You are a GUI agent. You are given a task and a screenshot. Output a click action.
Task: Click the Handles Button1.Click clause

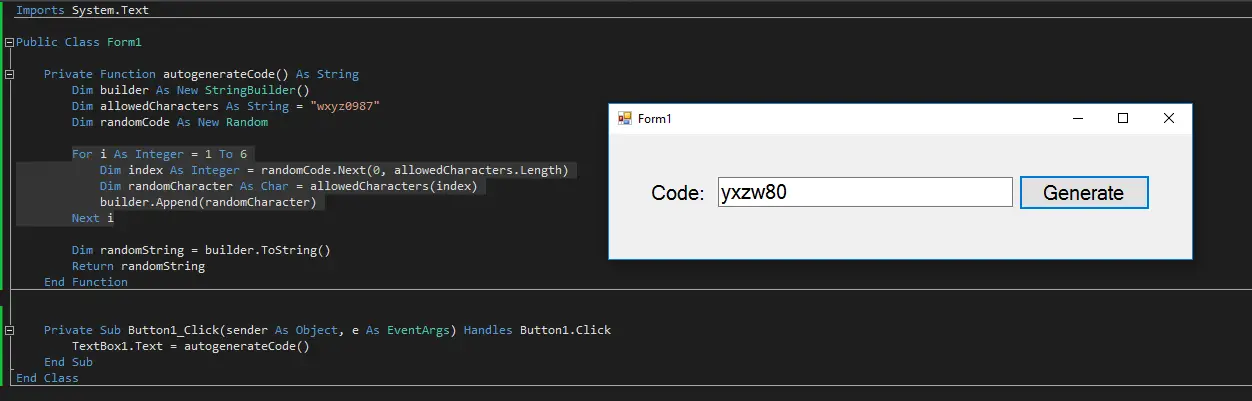click(x=537, y=330)
